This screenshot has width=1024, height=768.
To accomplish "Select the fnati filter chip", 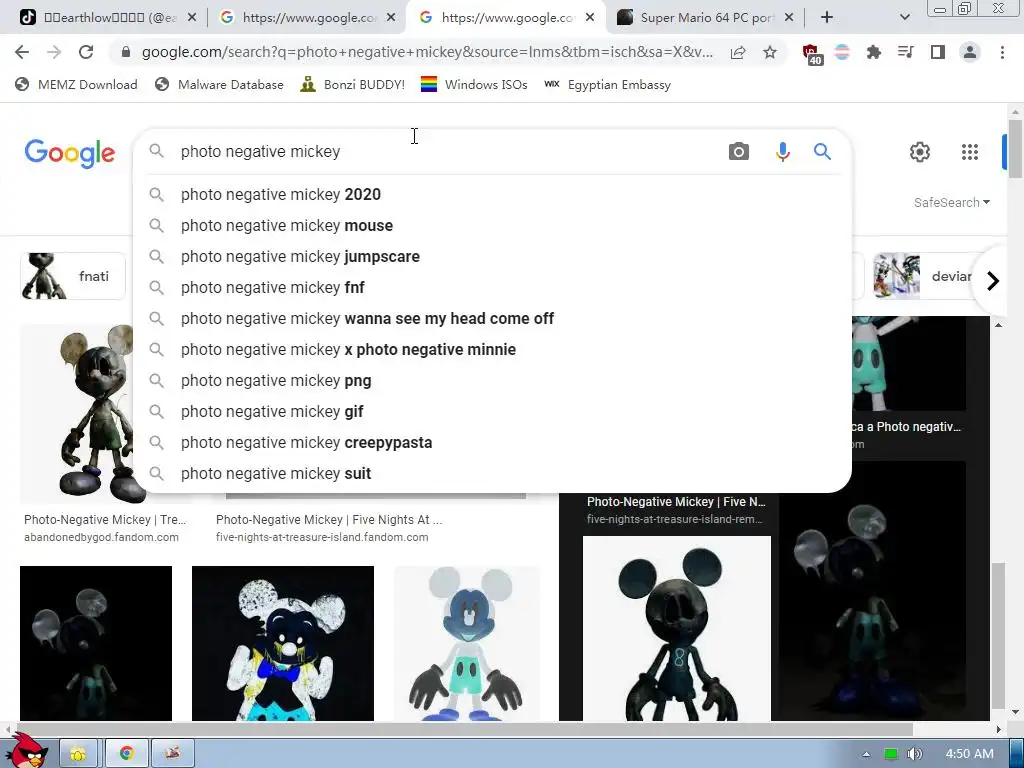I will pos(72,276).
